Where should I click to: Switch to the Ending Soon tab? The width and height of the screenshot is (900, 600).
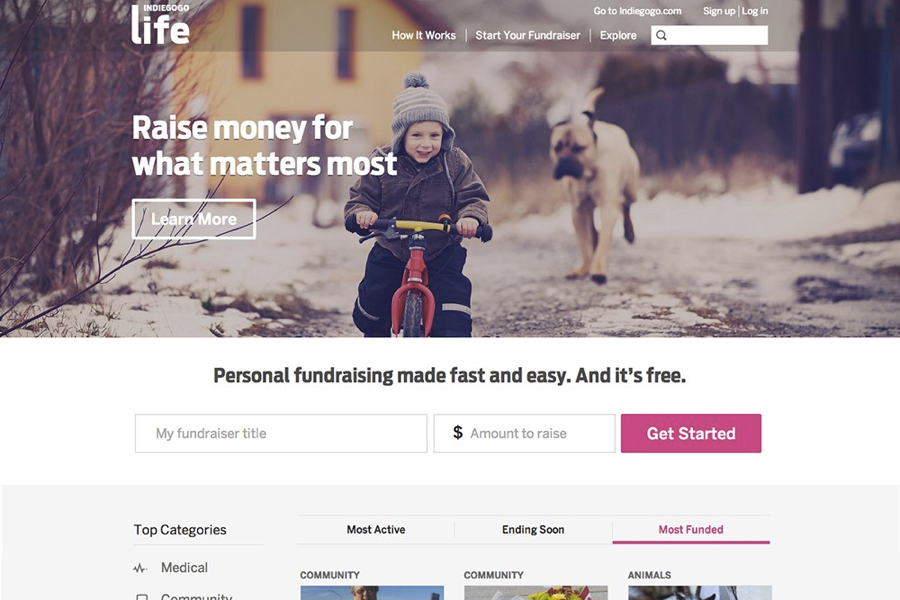pos(533,529)
